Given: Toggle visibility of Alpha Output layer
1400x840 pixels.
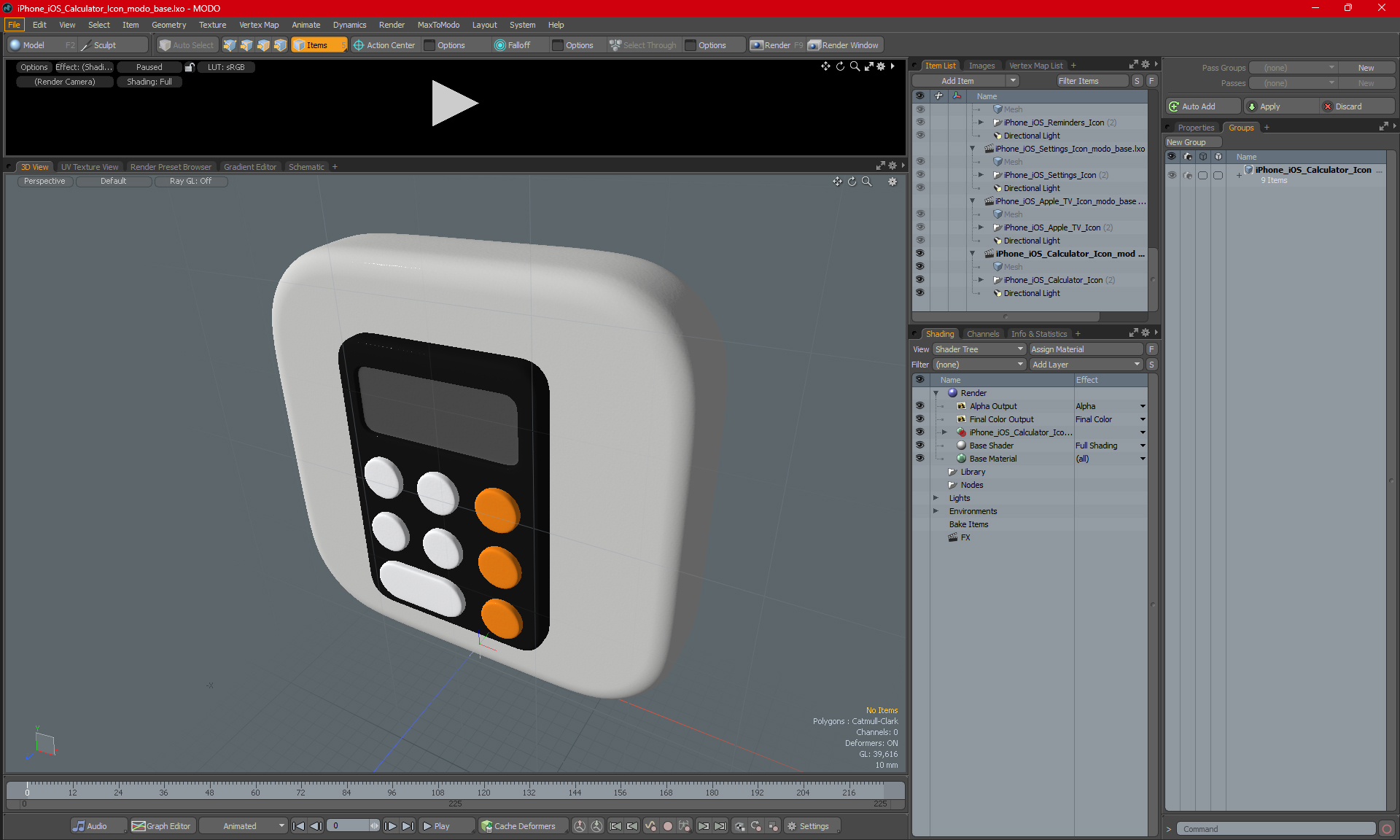Looking at the screenshot, I should pos(920,406).
